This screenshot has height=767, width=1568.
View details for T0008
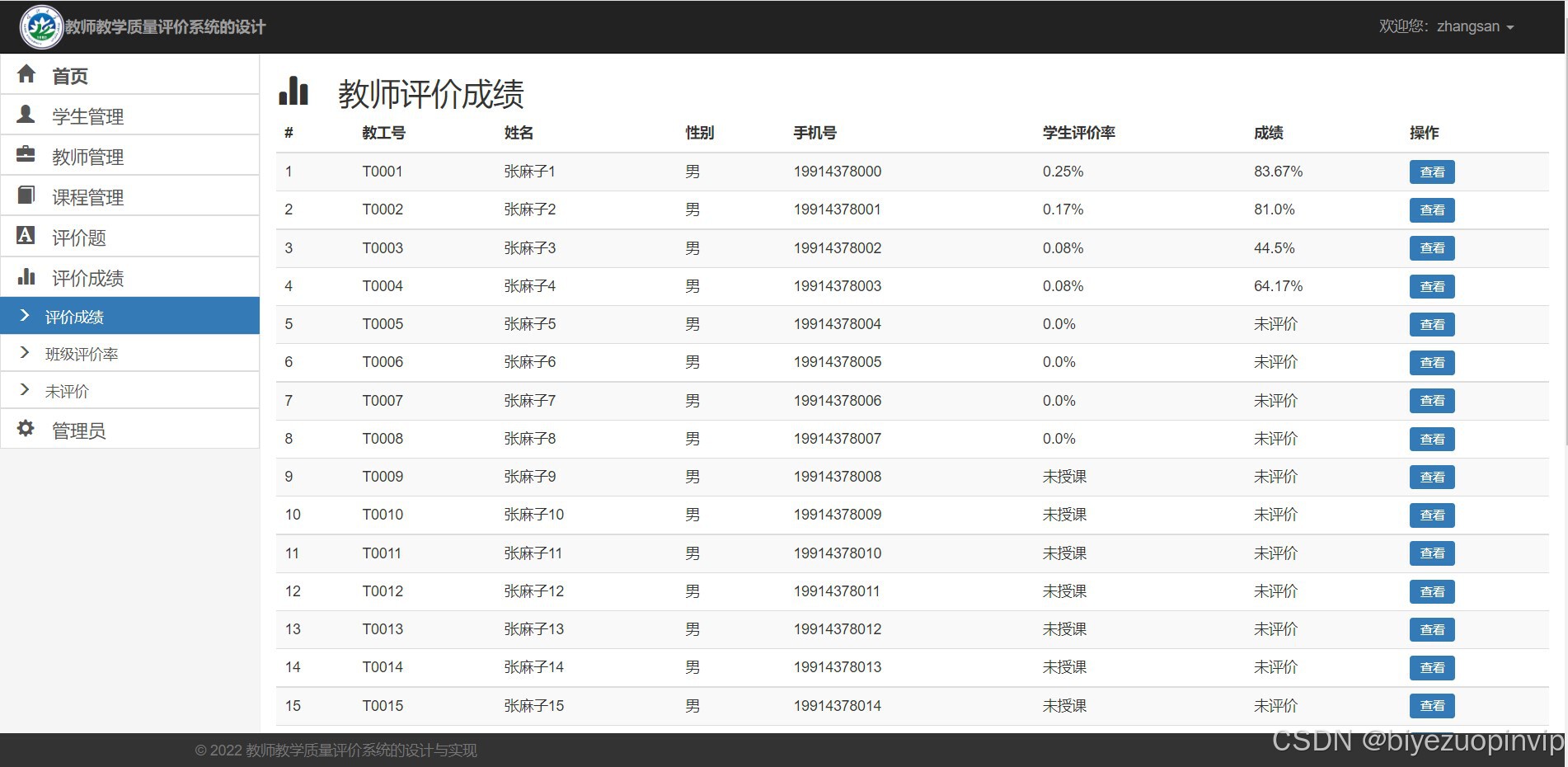pos(1432,439)
